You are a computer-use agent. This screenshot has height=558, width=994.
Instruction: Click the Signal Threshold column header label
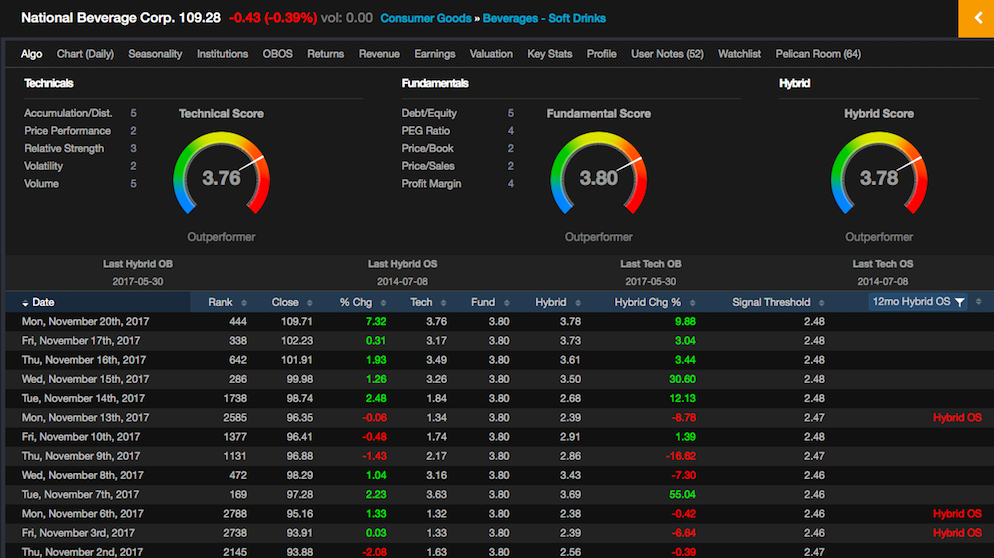point(771,302)
